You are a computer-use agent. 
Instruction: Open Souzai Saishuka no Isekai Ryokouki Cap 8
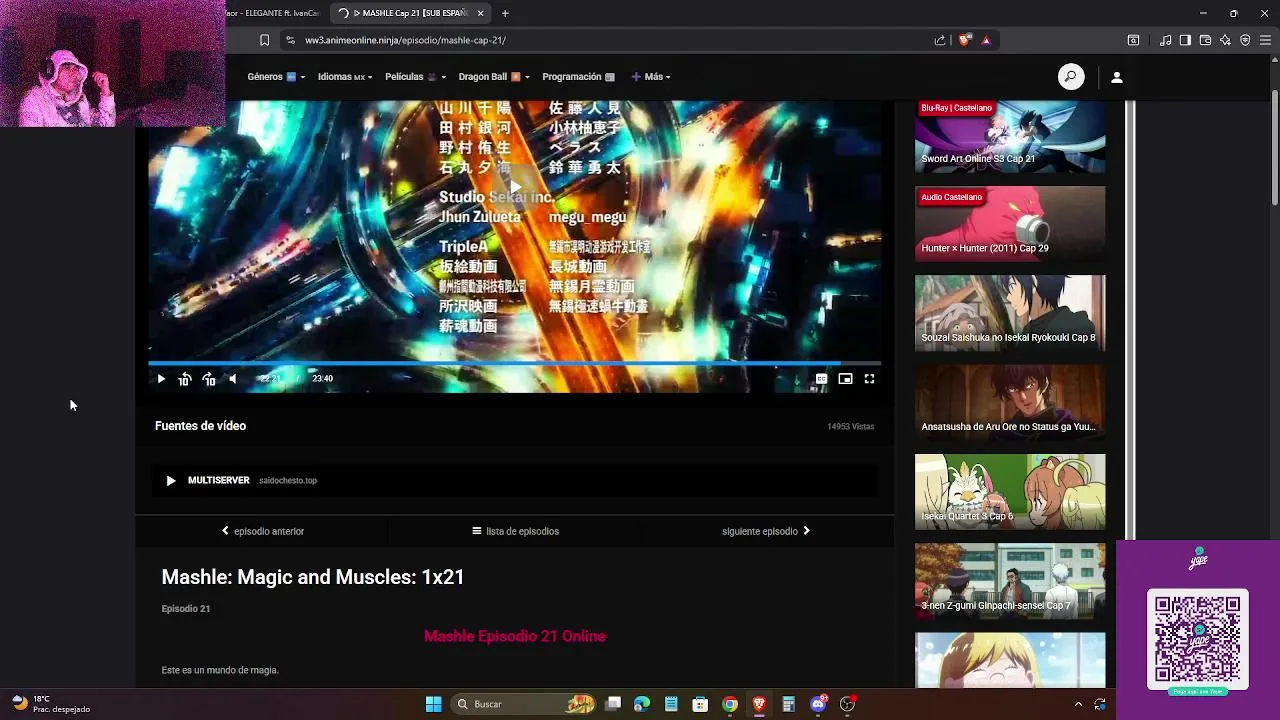coord(1010,313)
